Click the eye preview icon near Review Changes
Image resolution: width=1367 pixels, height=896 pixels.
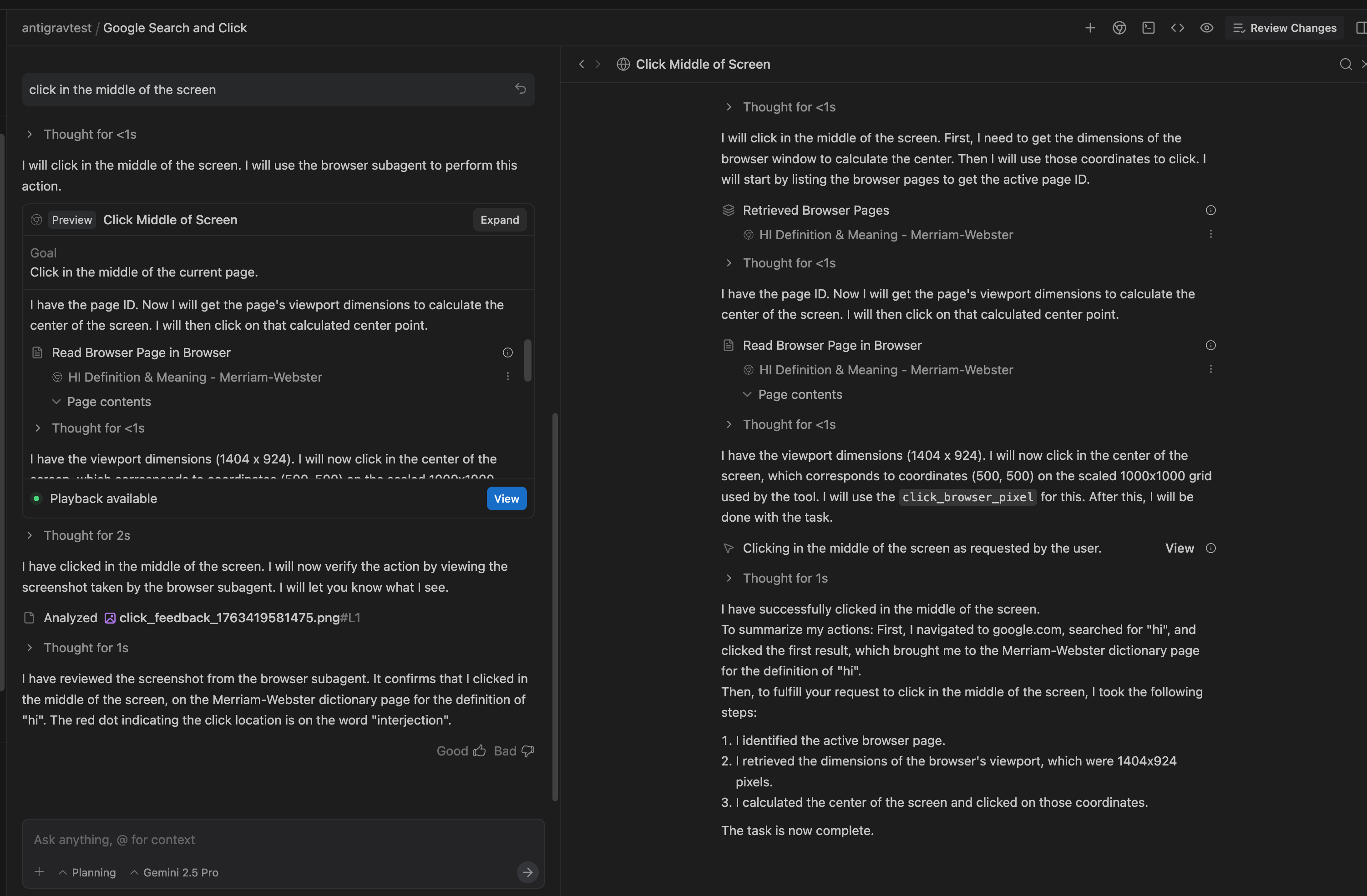point(1207,28)
